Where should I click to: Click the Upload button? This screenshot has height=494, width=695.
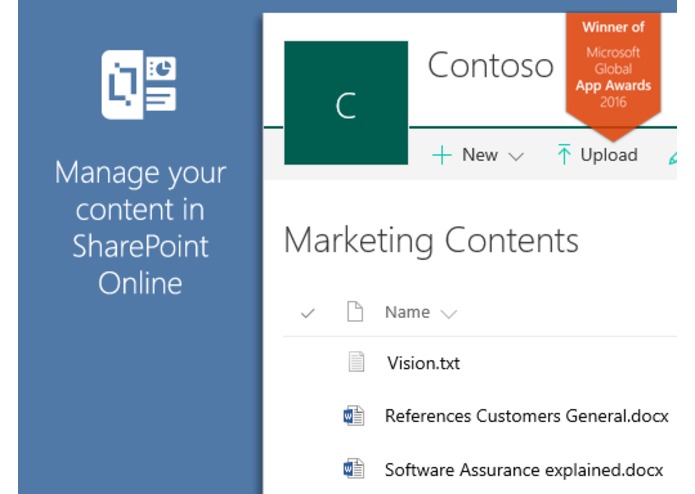tap(609, 155)
